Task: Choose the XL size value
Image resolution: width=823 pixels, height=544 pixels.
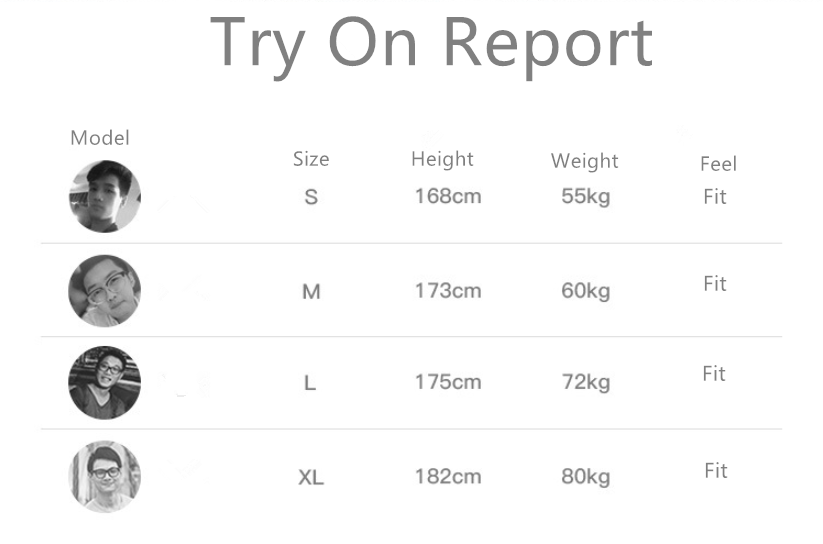Action: point(311,477)
